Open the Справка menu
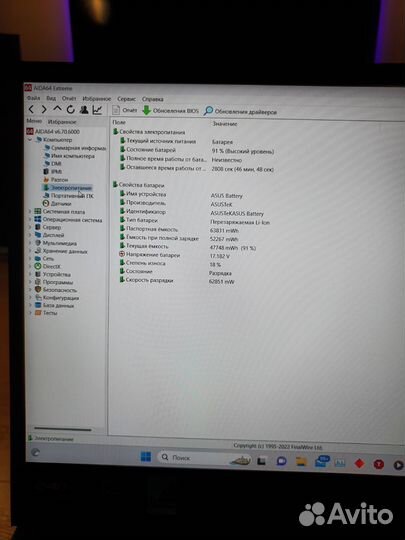This screenshot has width=405, height=540. [153, 99]
